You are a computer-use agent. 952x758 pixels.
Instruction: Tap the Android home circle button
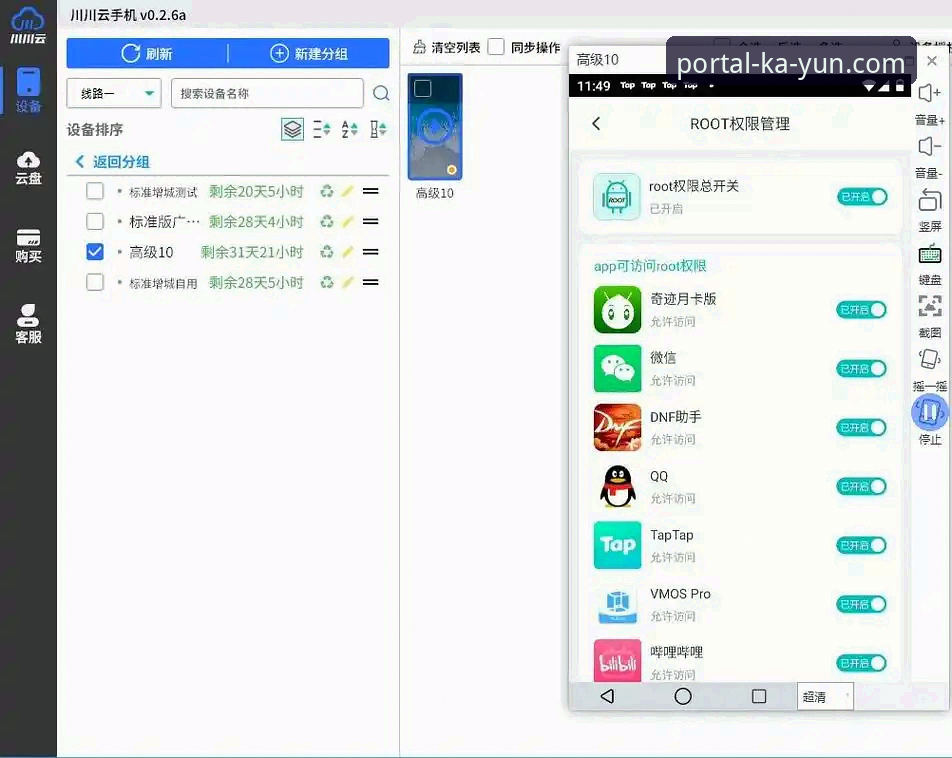(x=683, y=696)
